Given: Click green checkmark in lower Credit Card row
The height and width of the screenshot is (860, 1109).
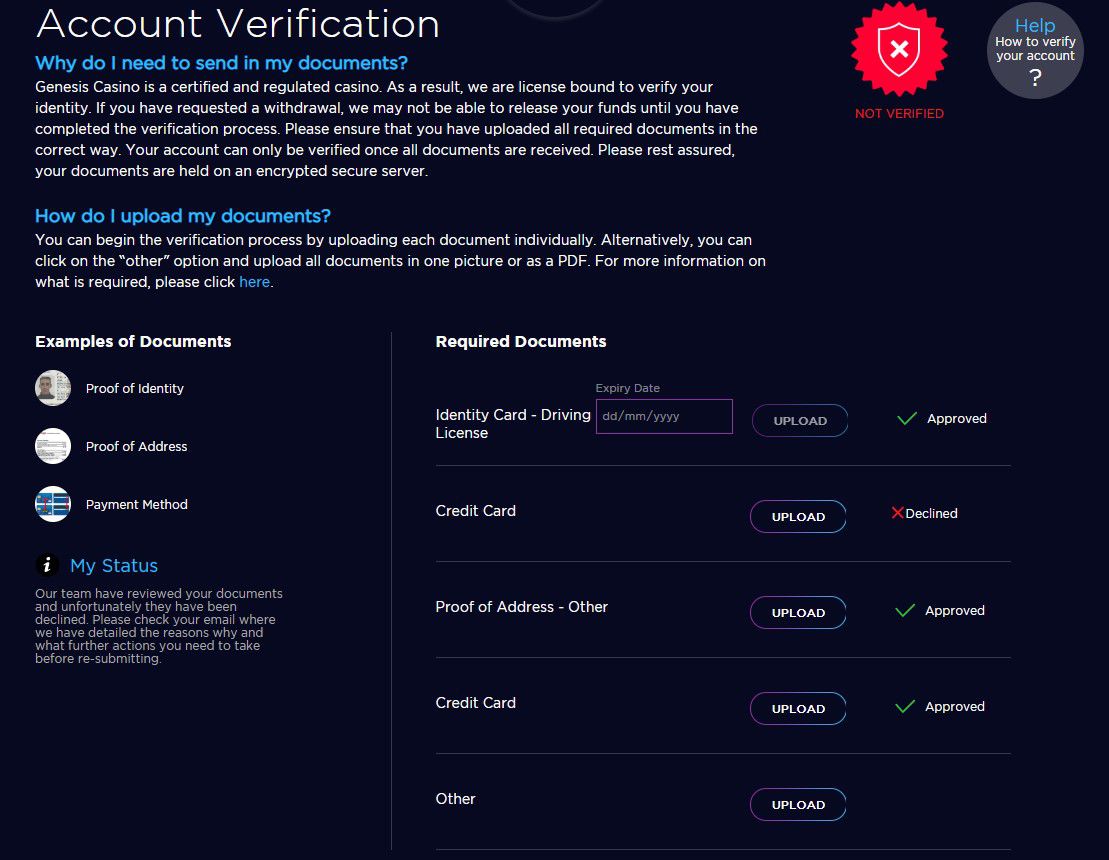Looking at the screenshot, I should pyautogui.click(x=905, y=707).
